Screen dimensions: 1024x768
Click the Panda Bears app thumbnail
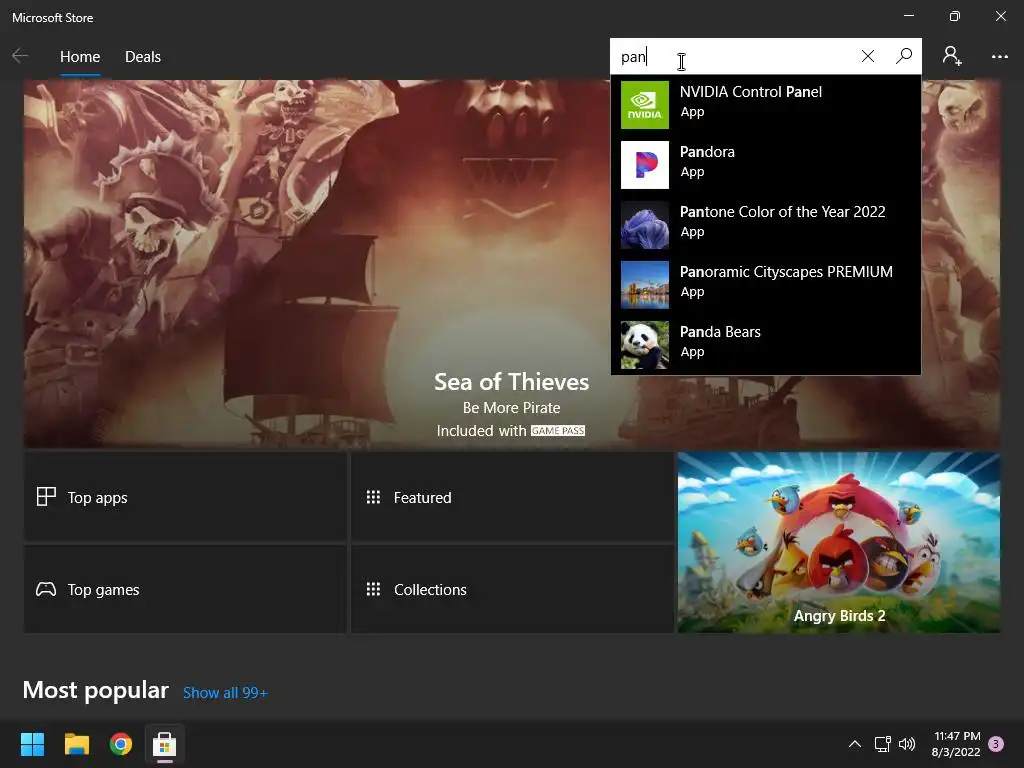click(x=645, y=345)
